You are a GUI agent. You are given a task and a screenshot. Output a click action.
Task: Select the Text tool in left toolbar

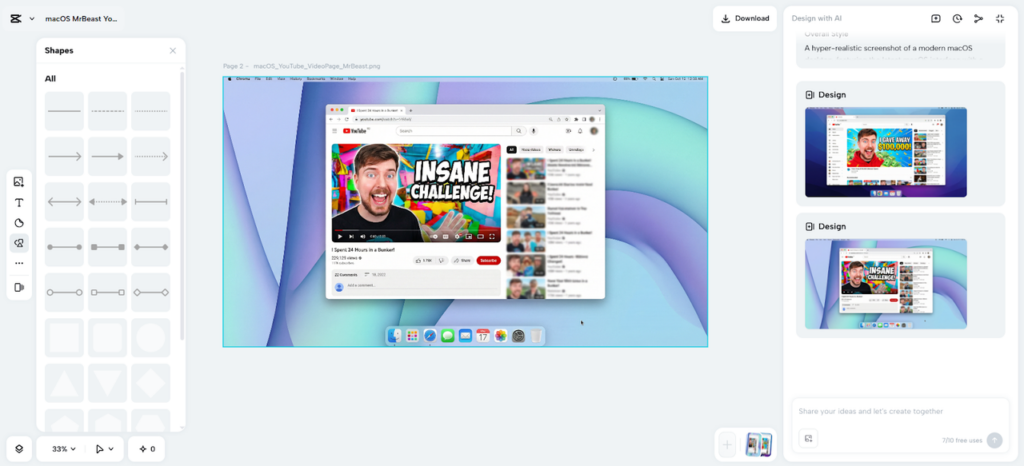(x=19, y=202)
